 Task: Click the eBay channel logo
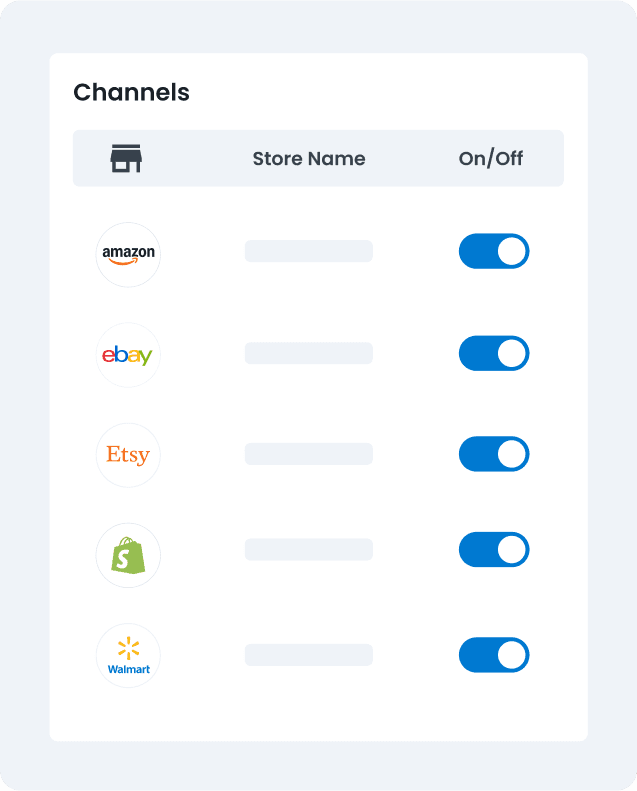tap(128, 355)
